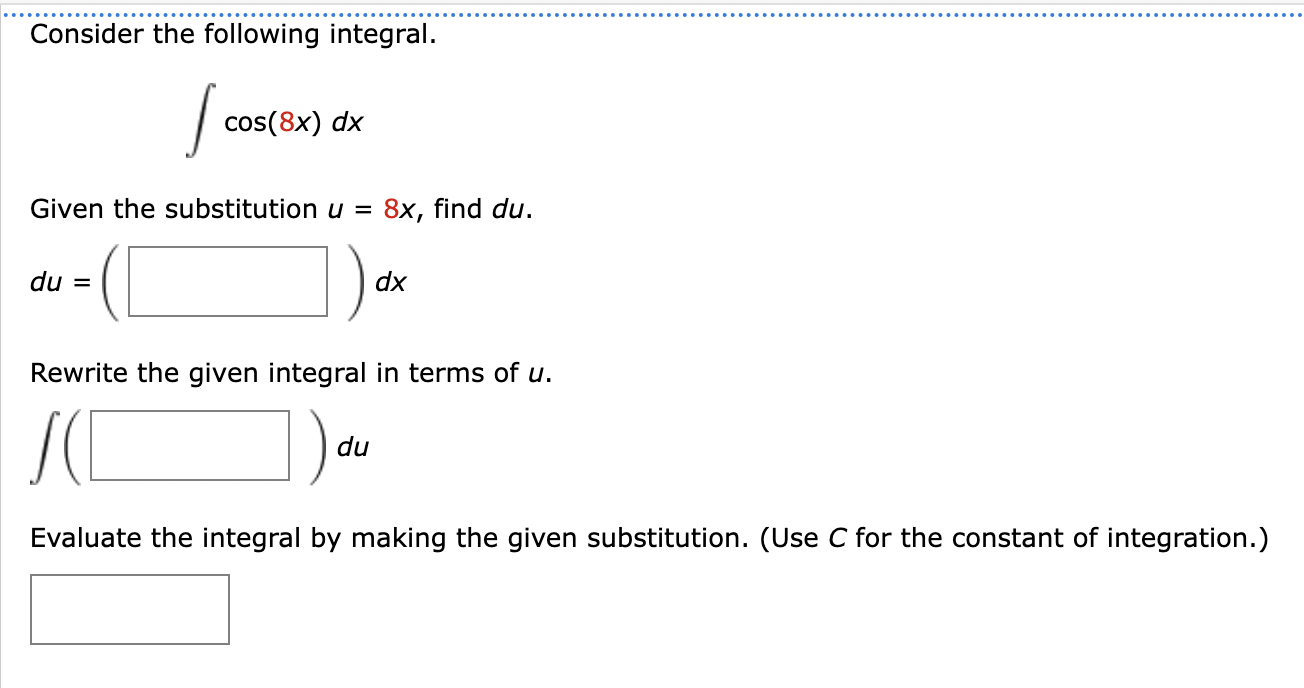Select the heading Rewrite the given integral

(200, 372)
